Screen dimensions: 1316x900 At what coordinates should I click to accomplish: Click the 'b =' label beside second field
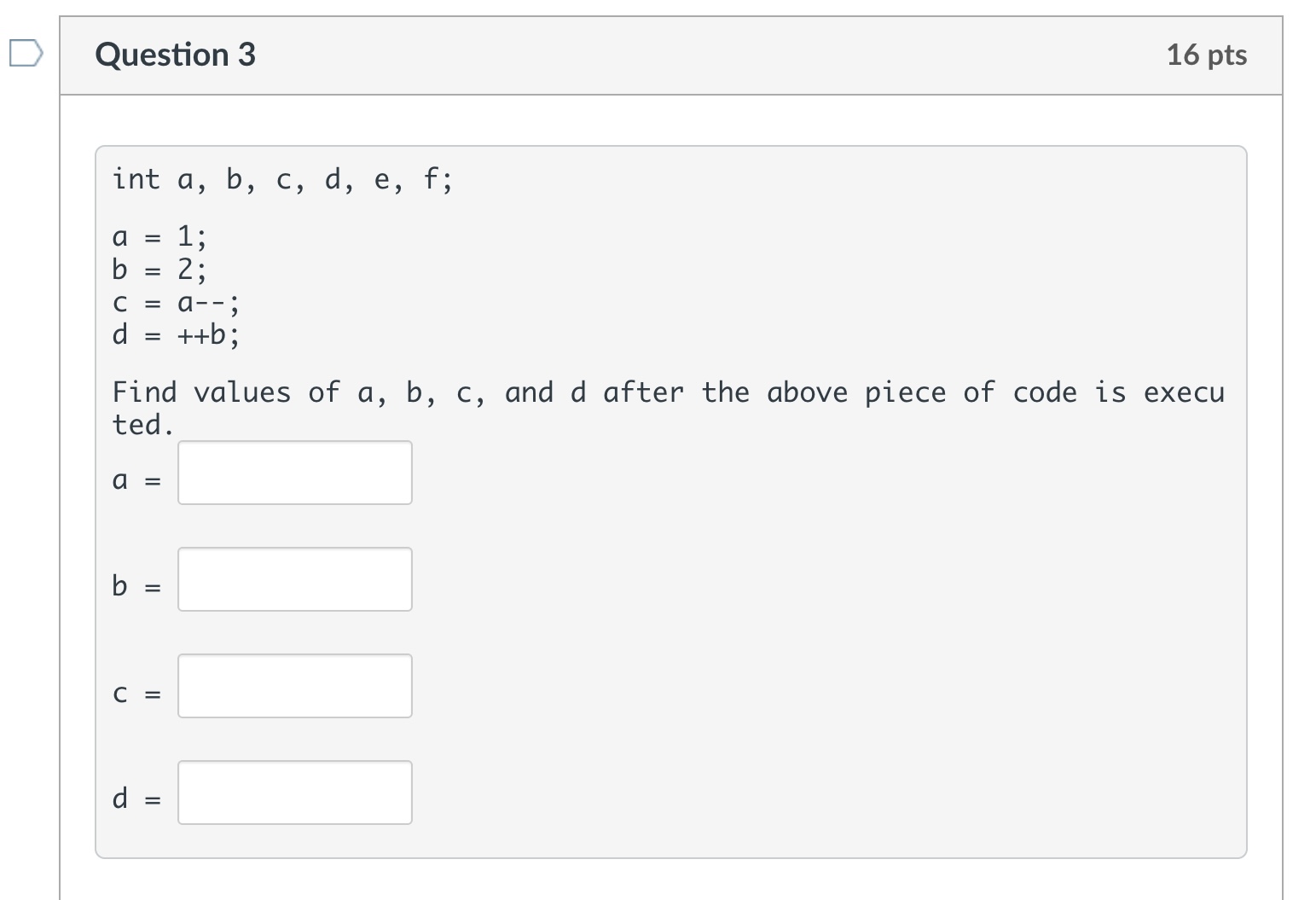pyautogui.click(x=136, y=587)
